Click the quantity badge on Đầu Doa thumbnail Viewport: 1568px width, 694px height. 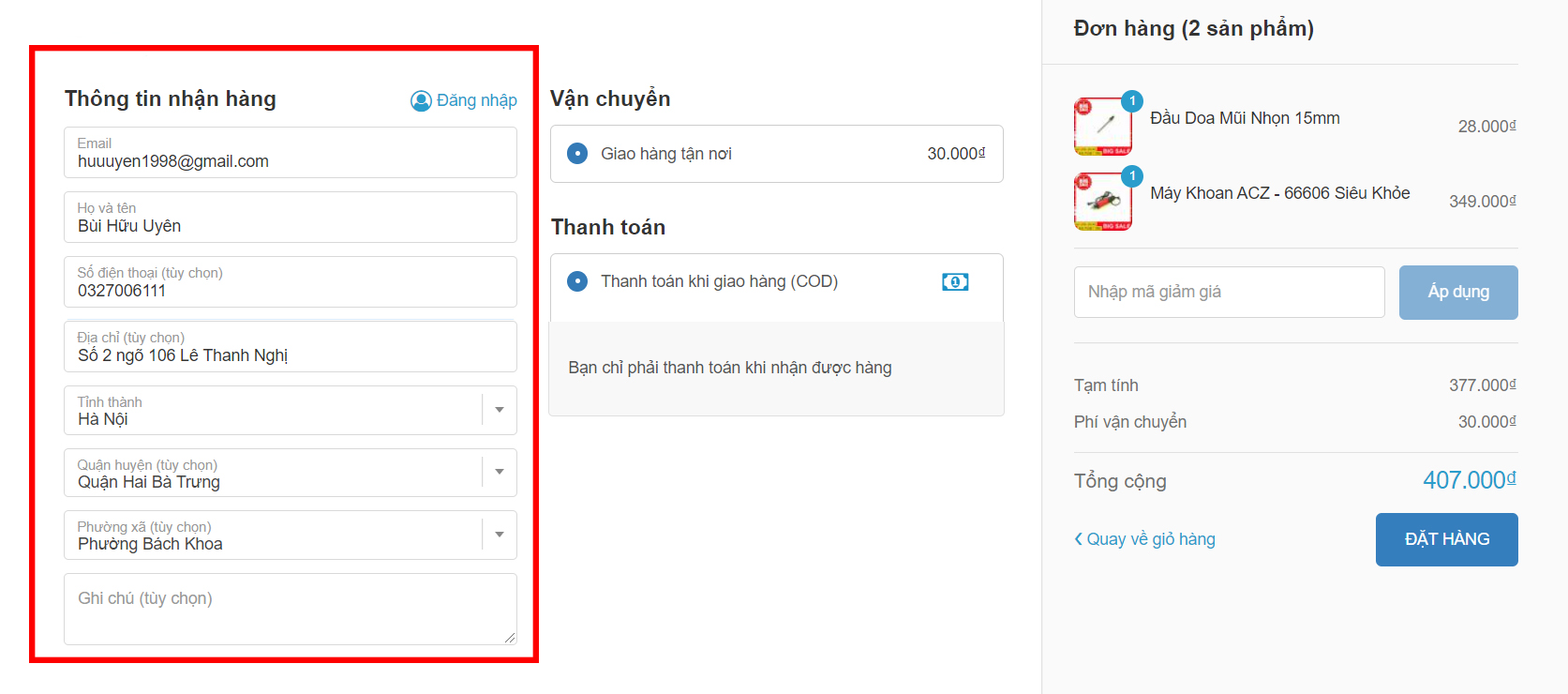tap(1132, 100)
